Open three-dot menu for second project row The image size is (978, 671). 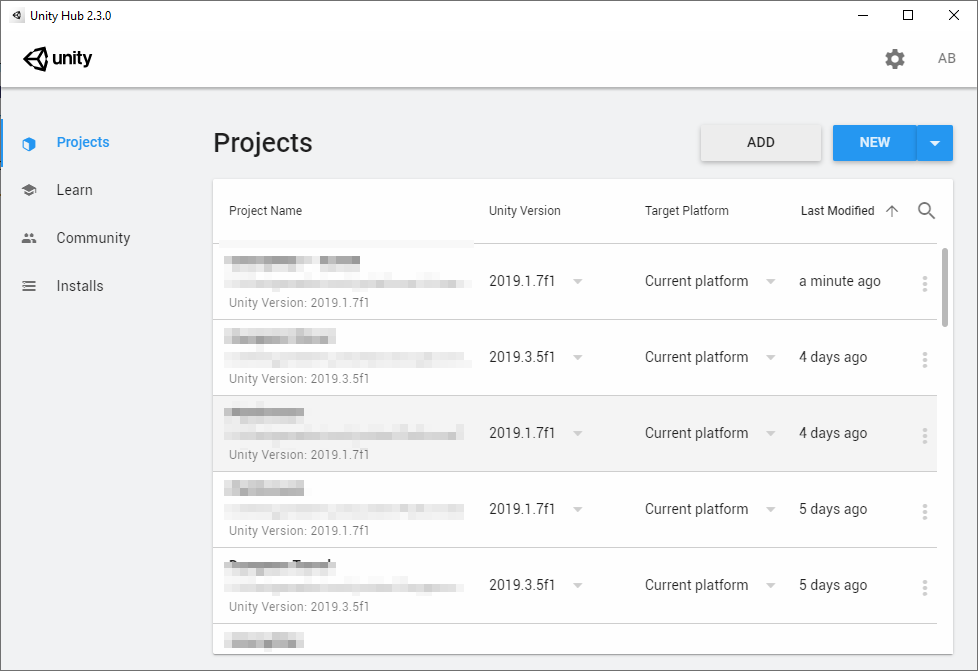pyautogui.click(x=925, y=360)
